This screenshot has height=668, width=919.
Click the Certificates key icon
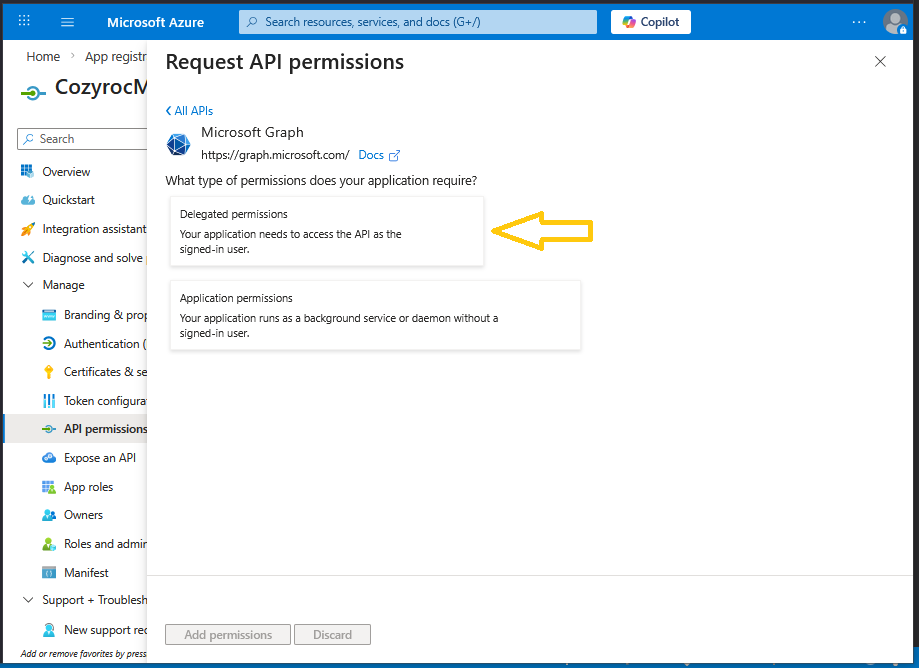pos(49,372)
